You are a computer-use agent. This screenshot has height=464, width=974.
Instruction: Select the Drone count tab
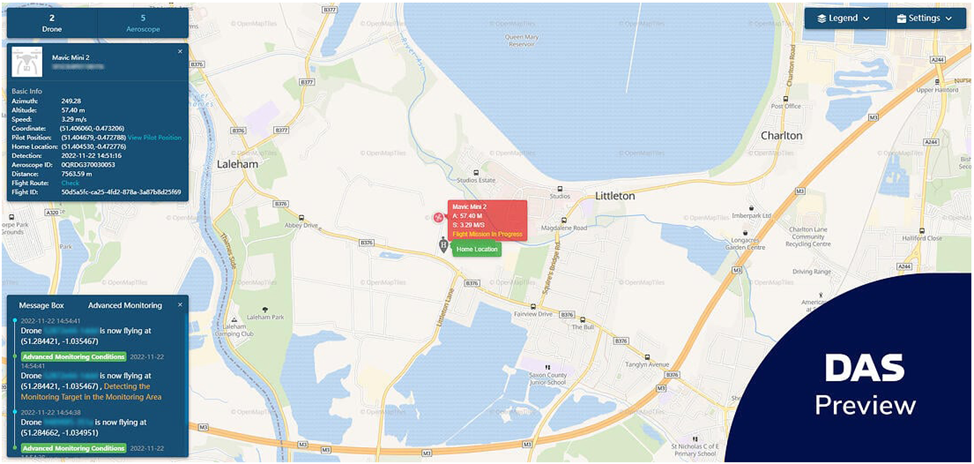(52, 23)
